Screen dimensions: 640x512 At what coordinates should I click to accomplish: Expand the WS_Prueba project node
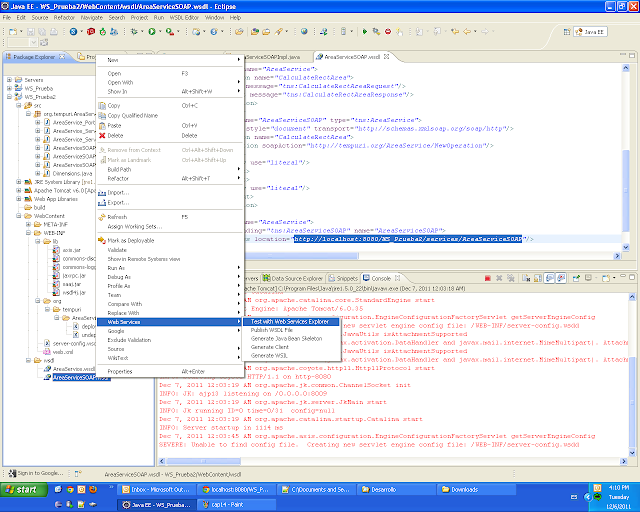pos(9,88)
